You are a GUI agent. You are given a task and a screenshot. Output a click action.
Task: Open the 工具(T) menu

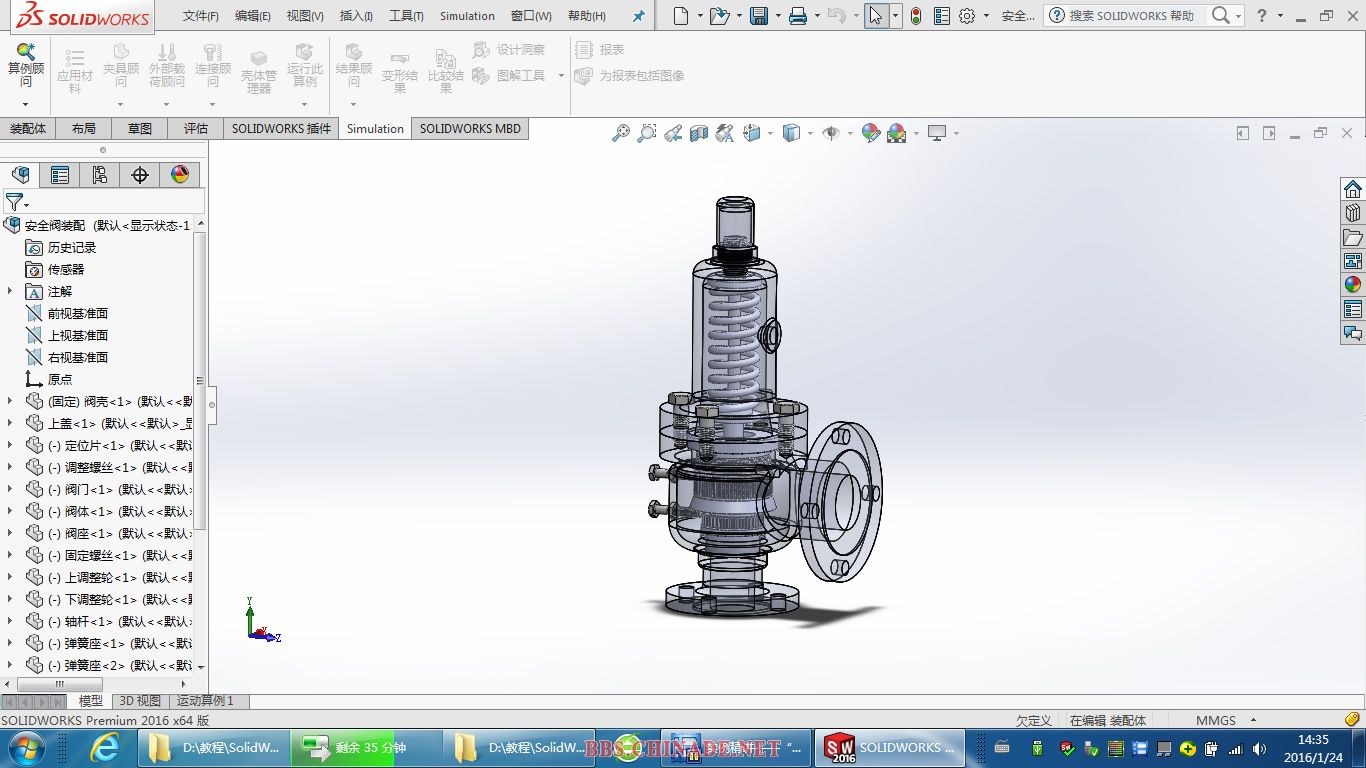click(406, 16)
